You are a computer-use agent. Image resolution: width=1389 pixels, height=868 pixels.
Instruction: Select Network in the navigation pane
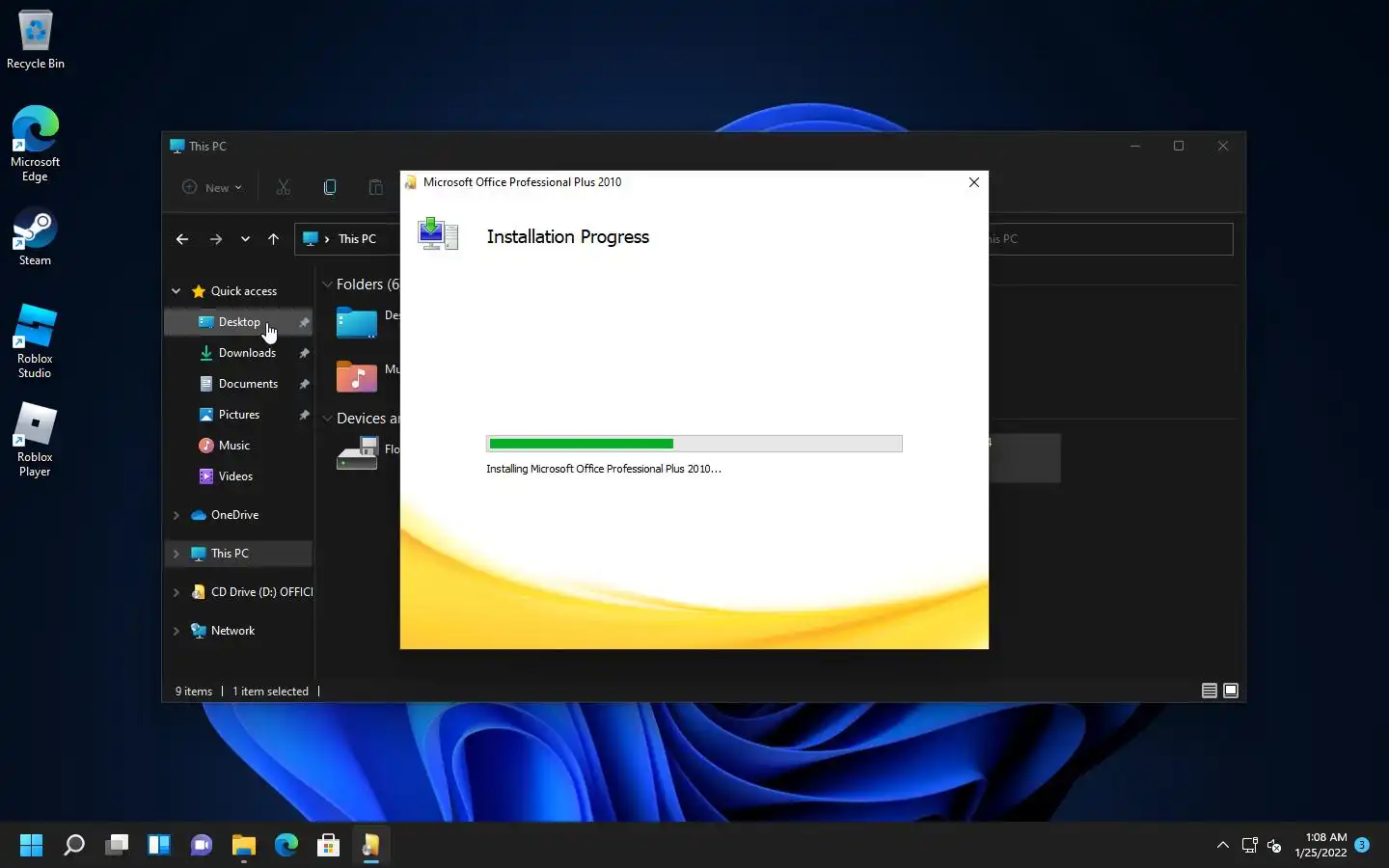238,631
